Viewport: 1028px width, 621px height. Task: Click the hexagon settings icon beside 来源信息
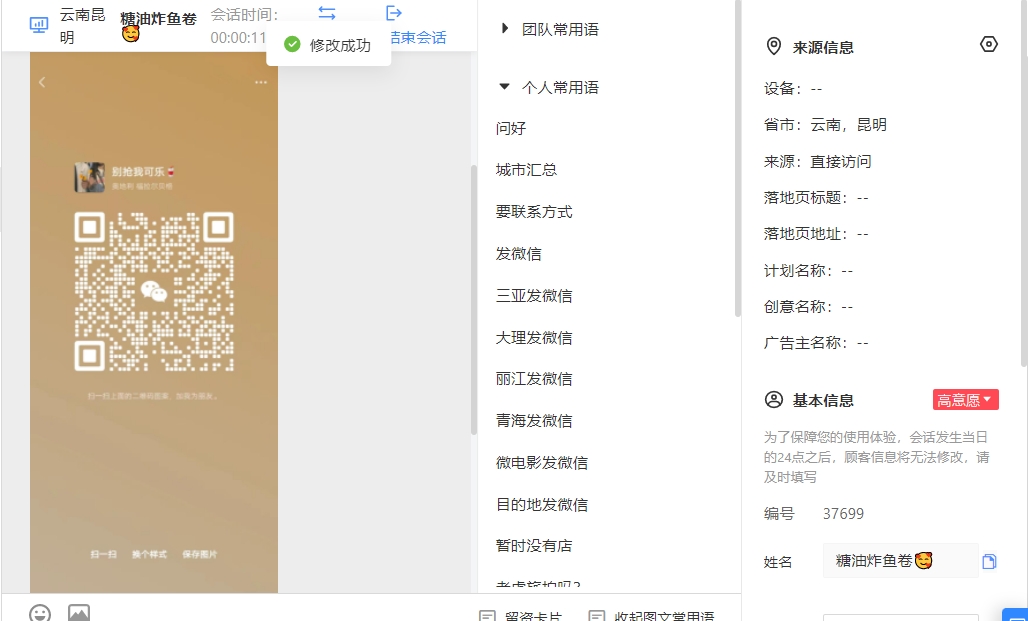coord(989,44)
